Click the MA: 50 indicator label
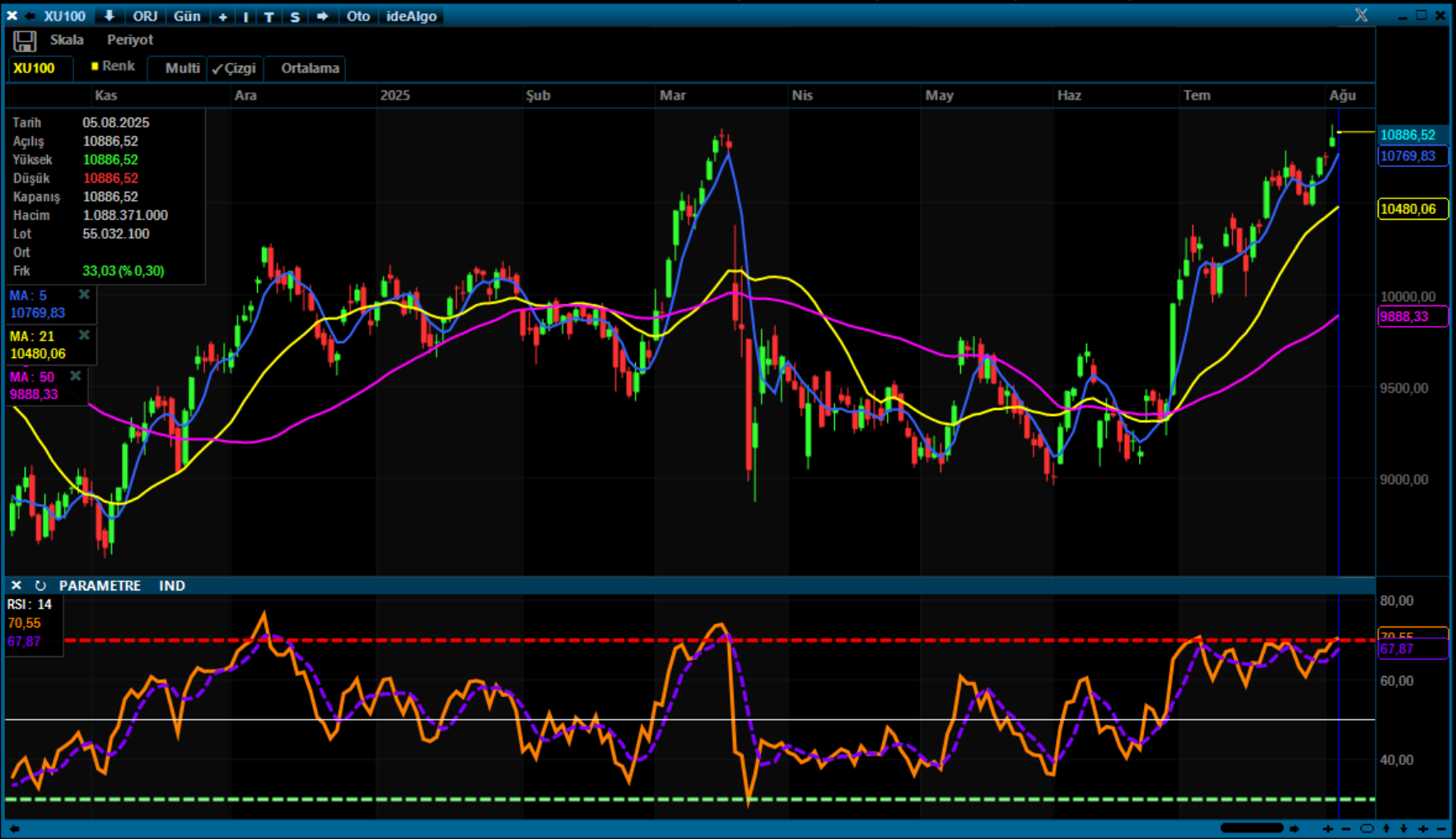The width and height of the screenshot is (1456, 839). [x=32, y=377]
